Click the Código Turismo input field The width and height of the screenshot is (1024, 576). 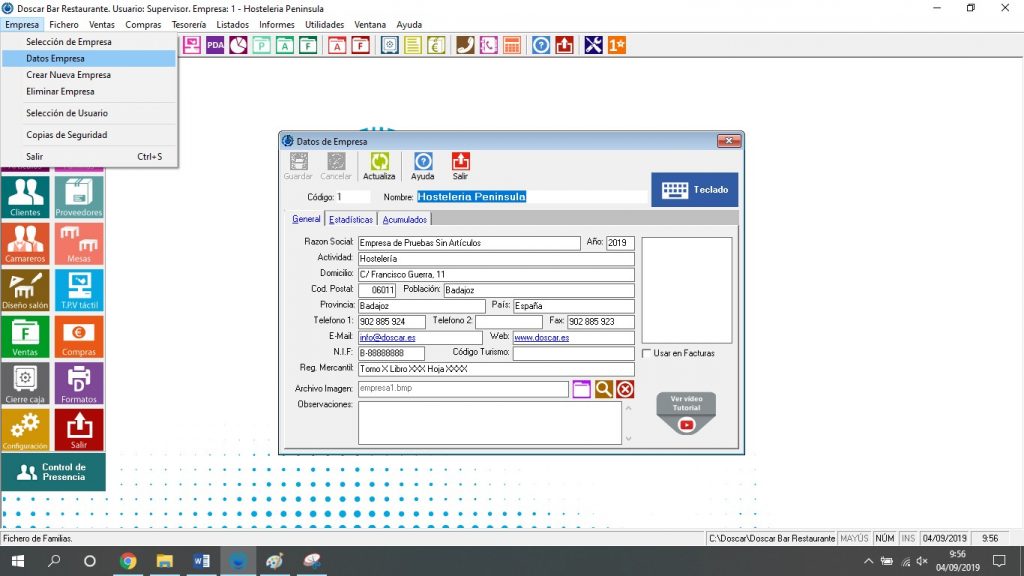[x=573, y=353]
